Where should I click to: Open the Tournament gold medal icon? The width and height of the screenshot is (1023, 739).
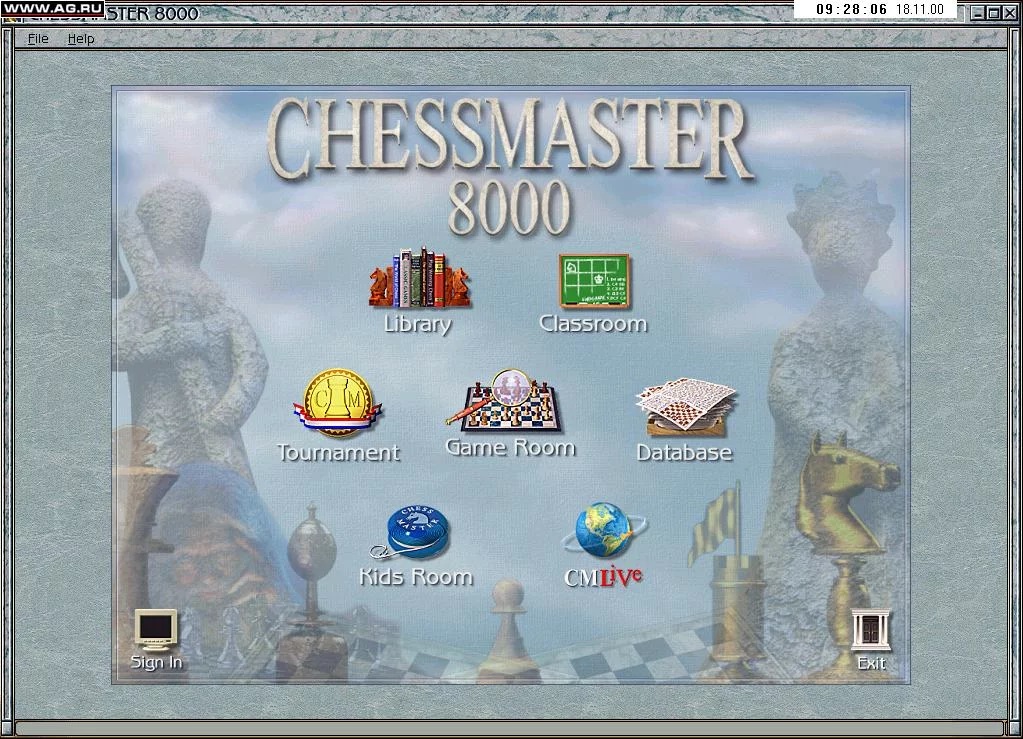(x=337, y=403)
